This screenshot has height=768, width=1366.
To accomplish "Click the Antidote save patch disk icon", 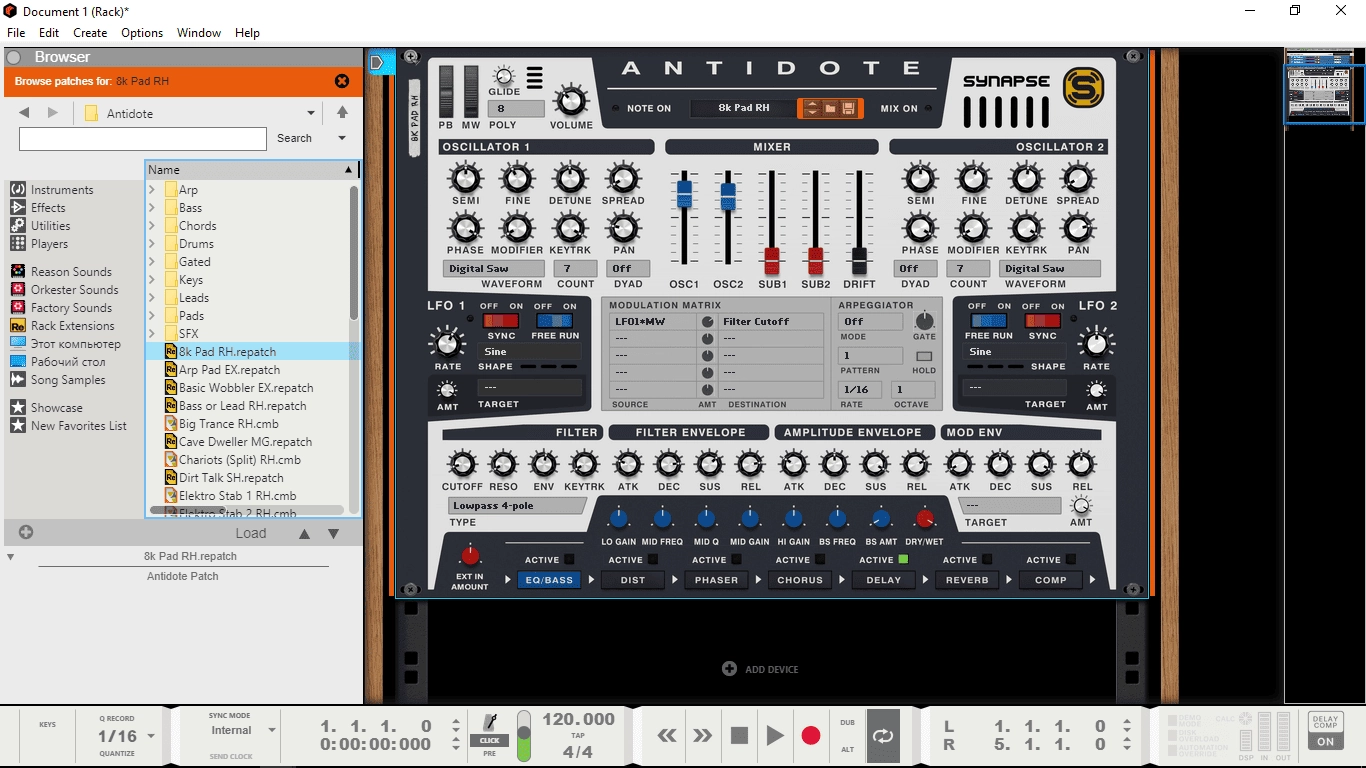I will [x=848, y=108].
